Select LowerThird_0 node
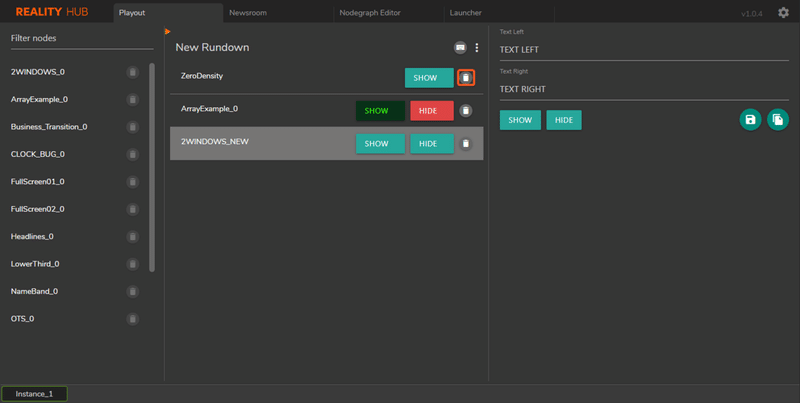The image size is (800, 403). pos(35,264)
